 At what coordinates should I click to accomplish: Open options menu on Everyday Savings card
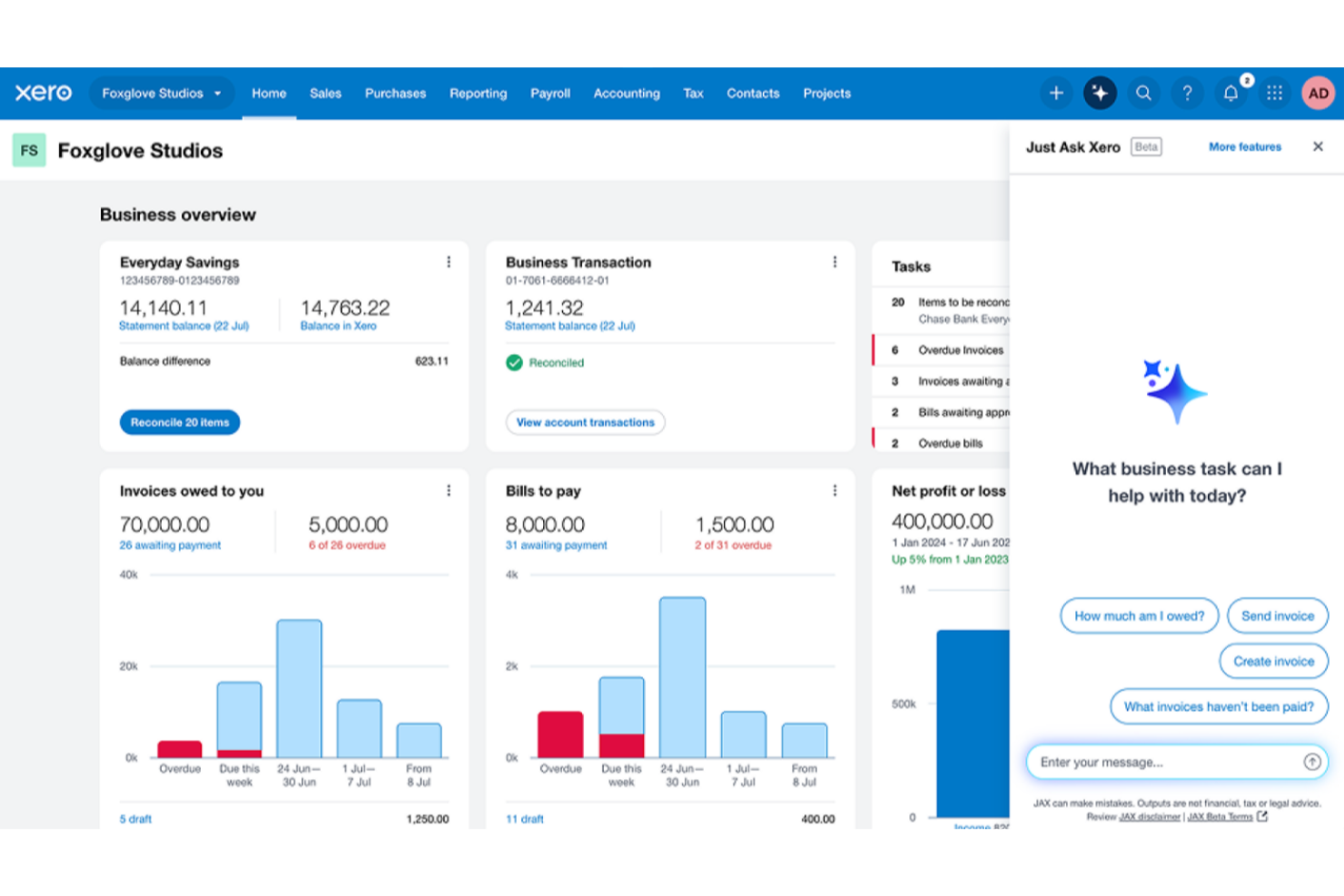449,261
